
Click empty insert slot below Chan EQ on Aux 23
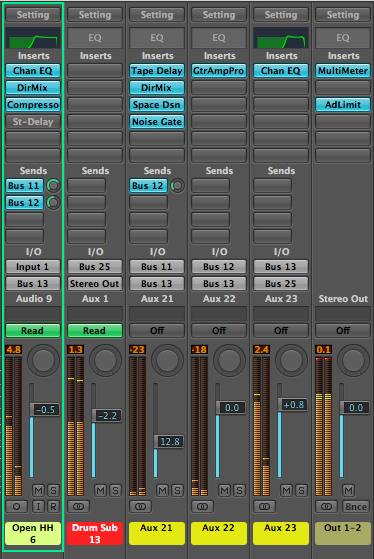coord(281,88)
